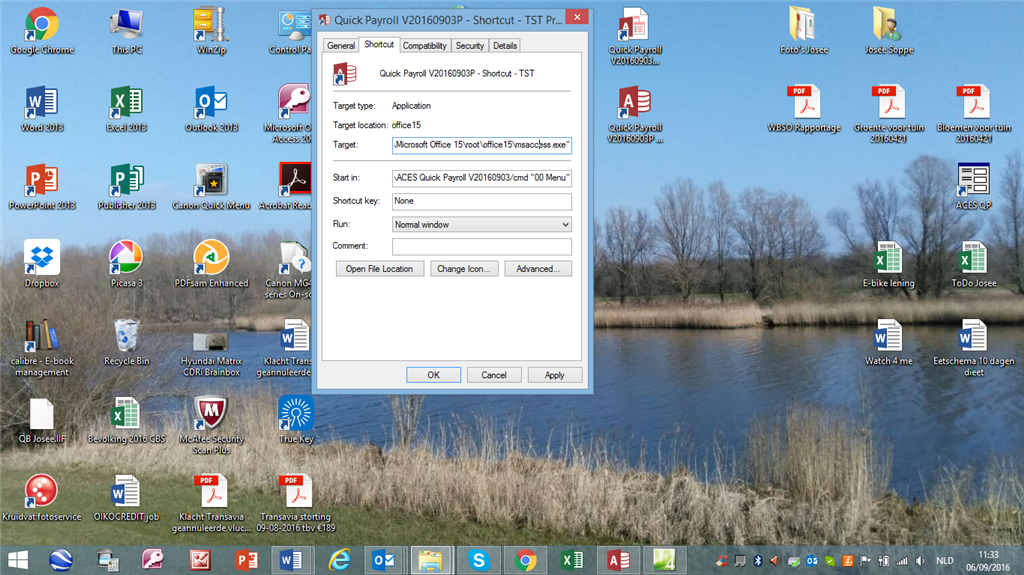Select the True Key desktop icon

(296, 419)
